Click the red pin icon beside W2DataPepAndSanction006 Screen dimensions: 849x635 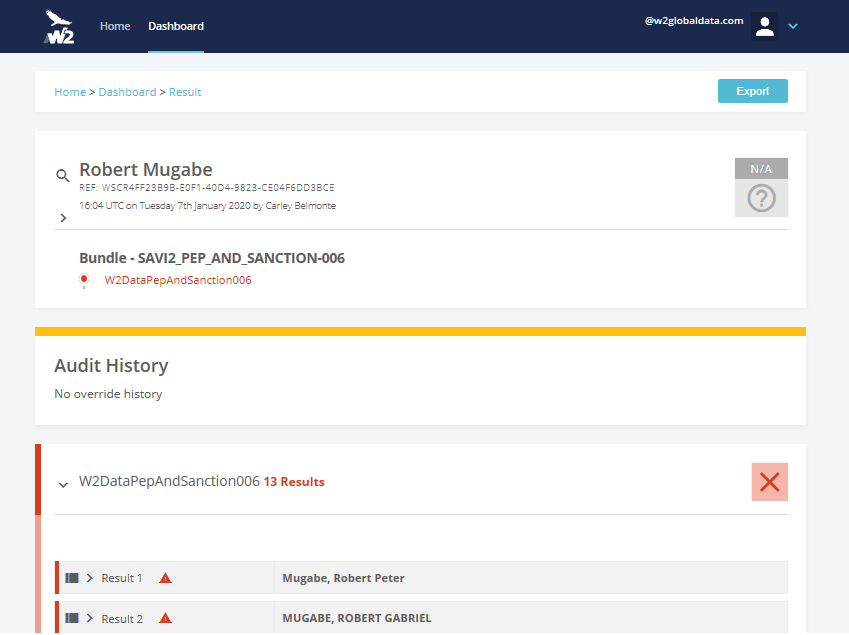(84, 280)
